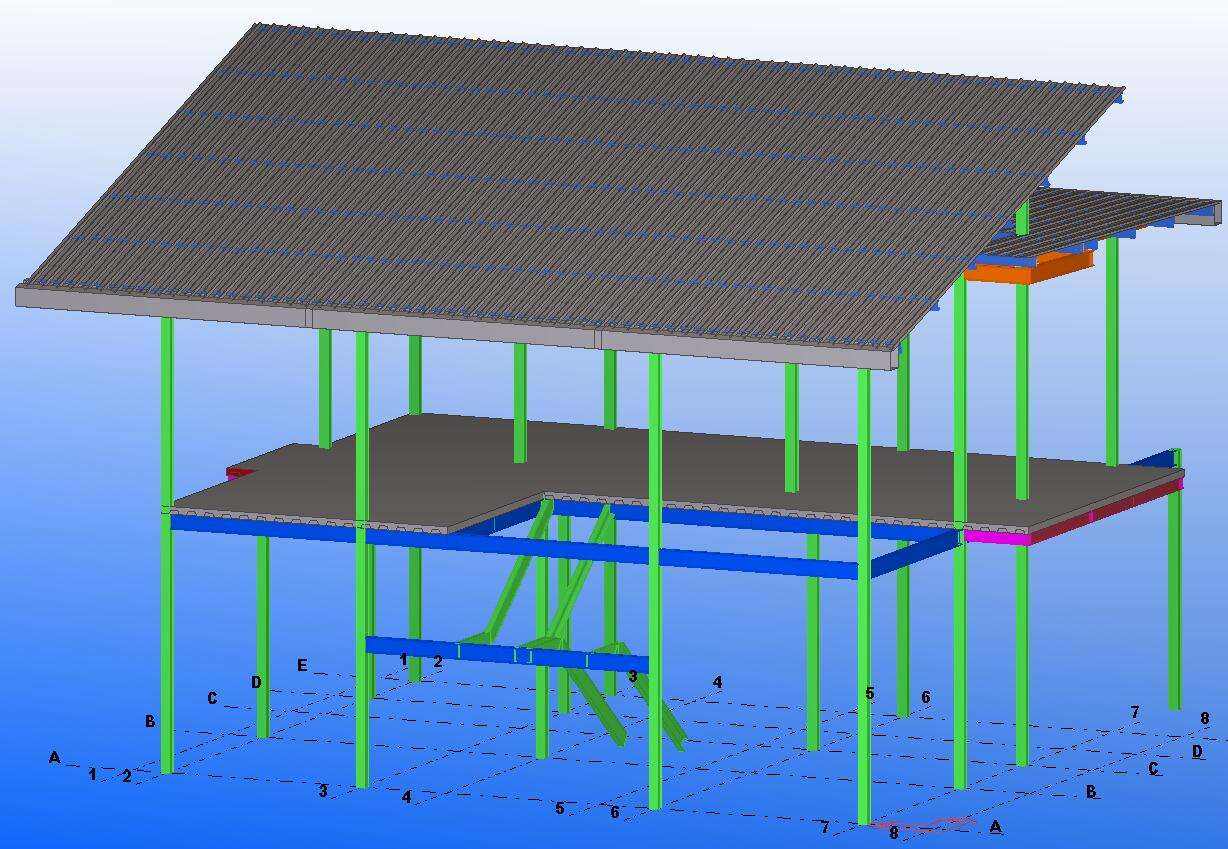Screen dimensions: 1228x849
Task: Click the underlined grid label A at bottom right
Action: point(995,827)
